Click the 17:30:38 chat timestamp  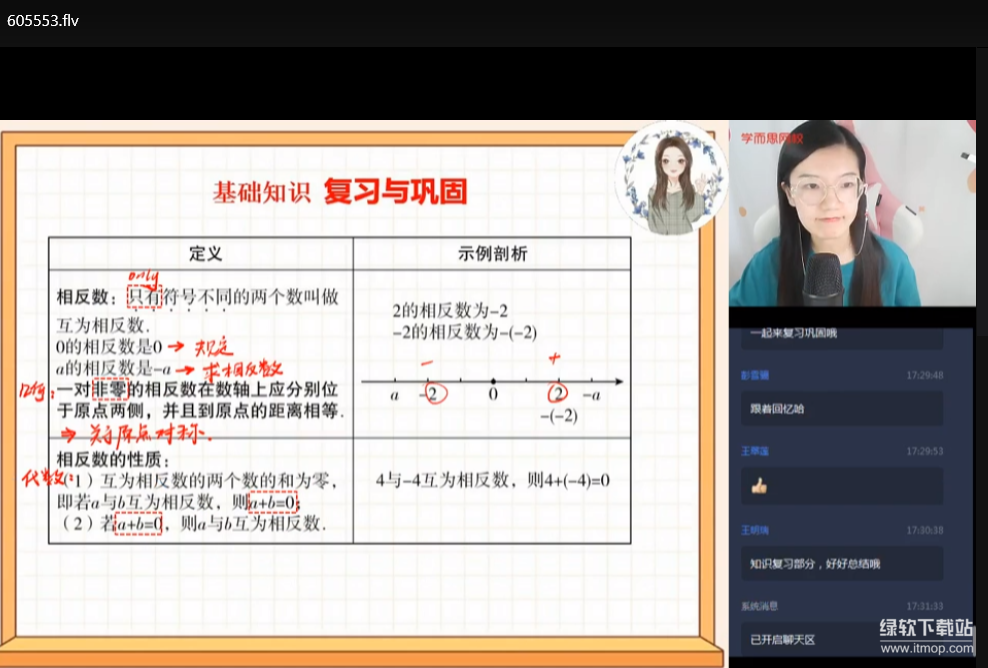coord(924,530)
